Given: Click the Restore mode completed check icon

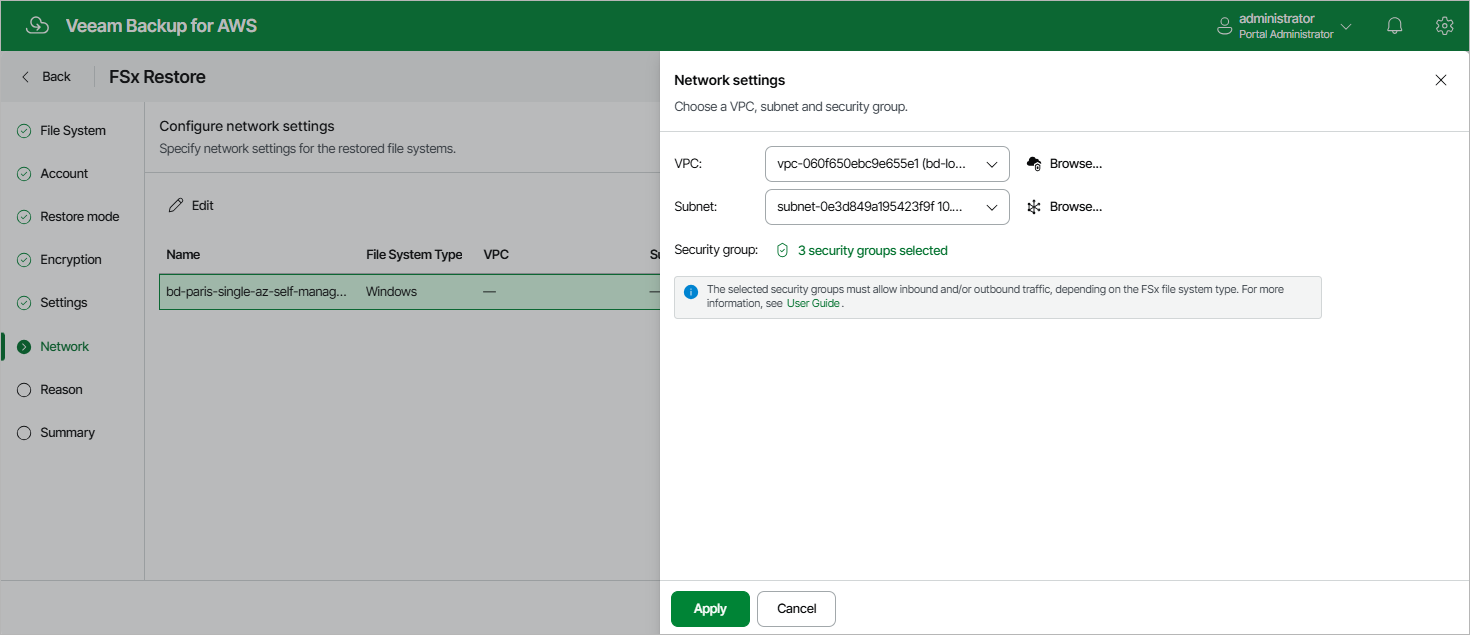Looking at the screenshot, I should click(x=24, y=217).
